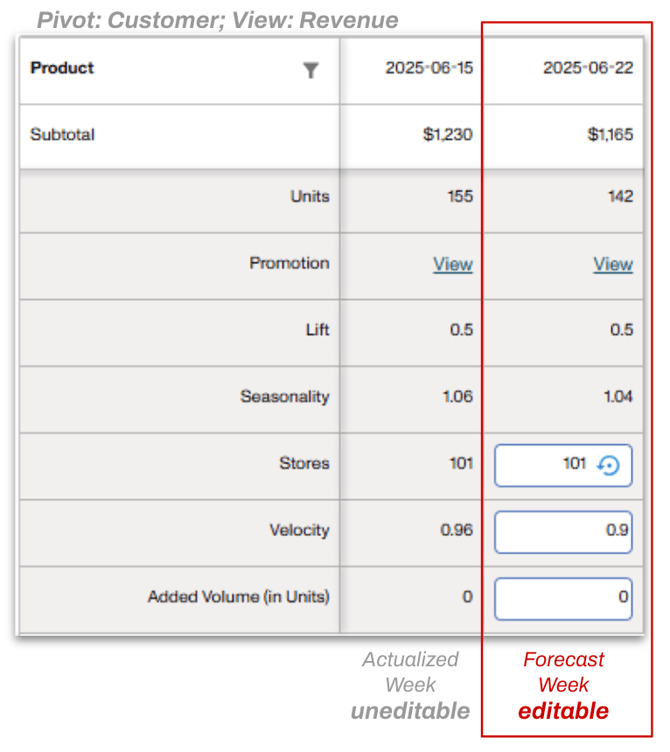This screenshot has height=752, width=670.
Task: Select the Seasonality value 1.04
Action: pos(617,397)
